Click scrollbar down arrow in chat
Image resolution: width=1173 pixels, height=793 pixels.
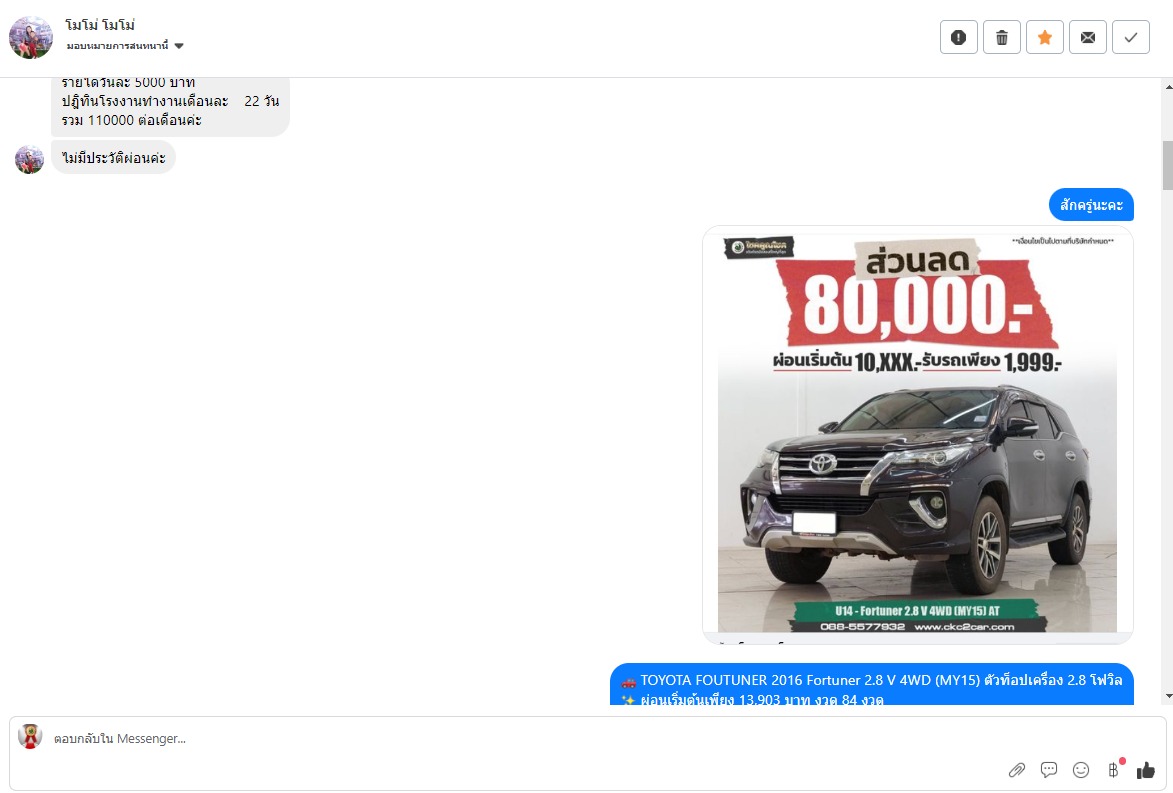click(1168, 696)
